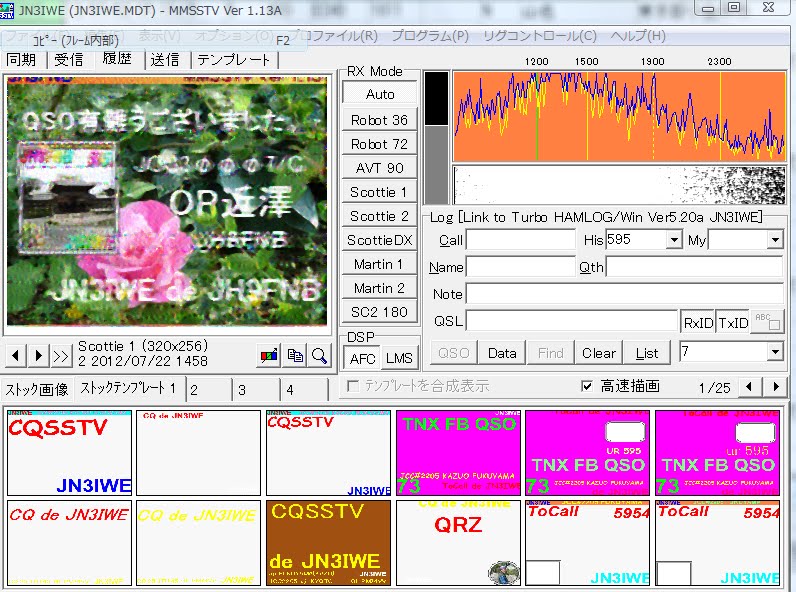Click the orange spectrum display
Image resolution: width=796 pixels, height=592 pixels.
619,116
